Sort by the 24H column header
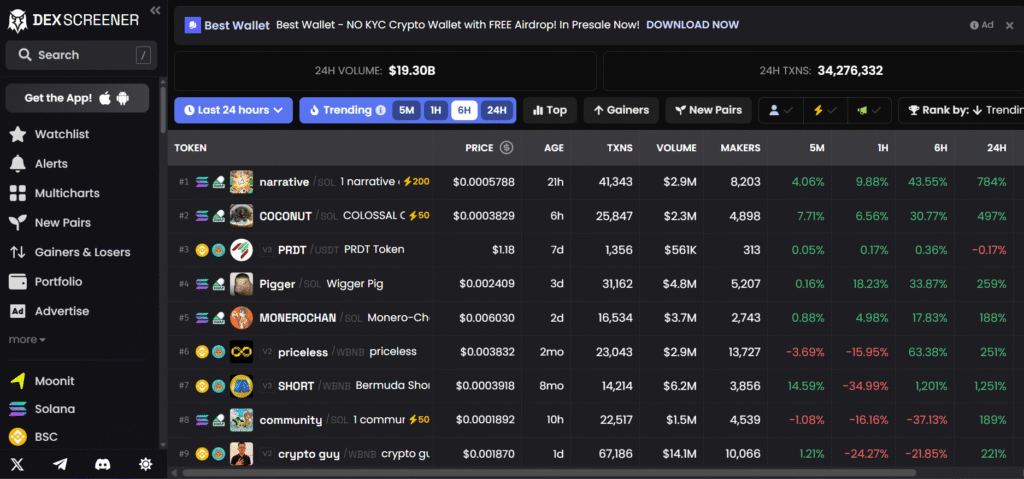 997,148
